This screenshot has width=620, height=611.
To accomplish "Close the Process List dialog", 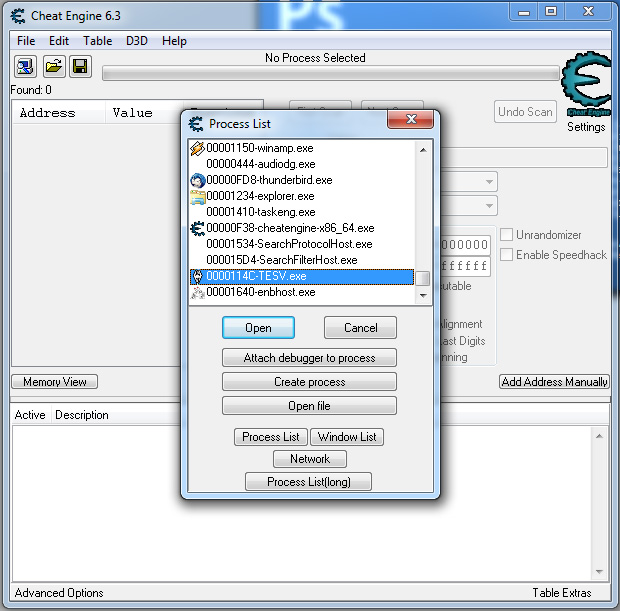I will pyautogui.click(x=410, y=119).
